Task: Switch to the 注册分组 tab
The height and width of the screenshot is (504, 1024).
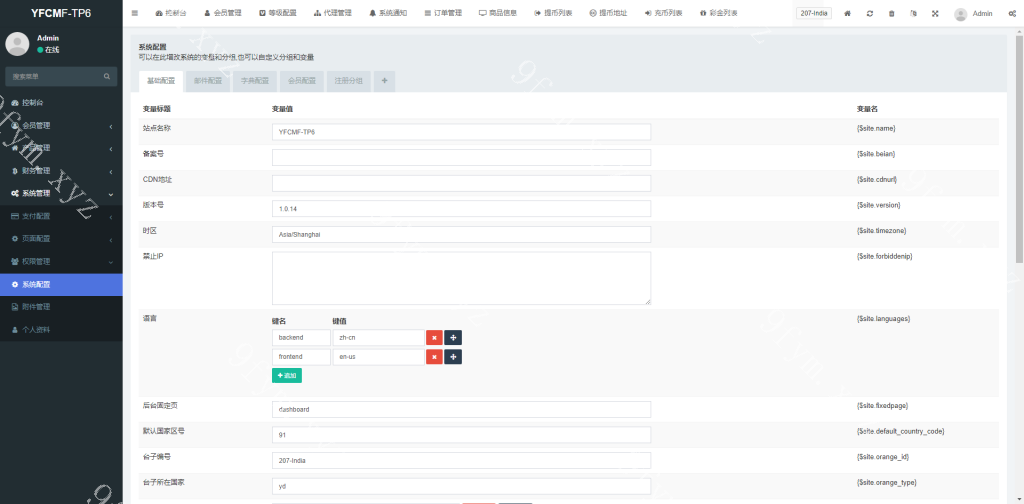Action: pyautogui.click(x=349, y=81)
